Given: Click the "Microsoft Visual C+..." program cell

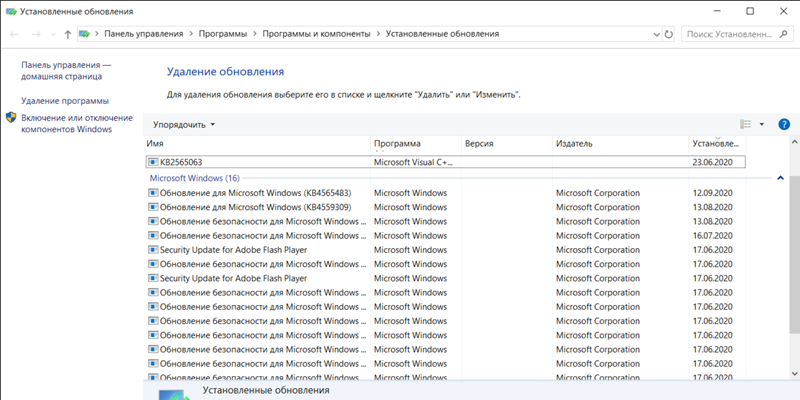Looking at the screenshot, I should point(414,162).
